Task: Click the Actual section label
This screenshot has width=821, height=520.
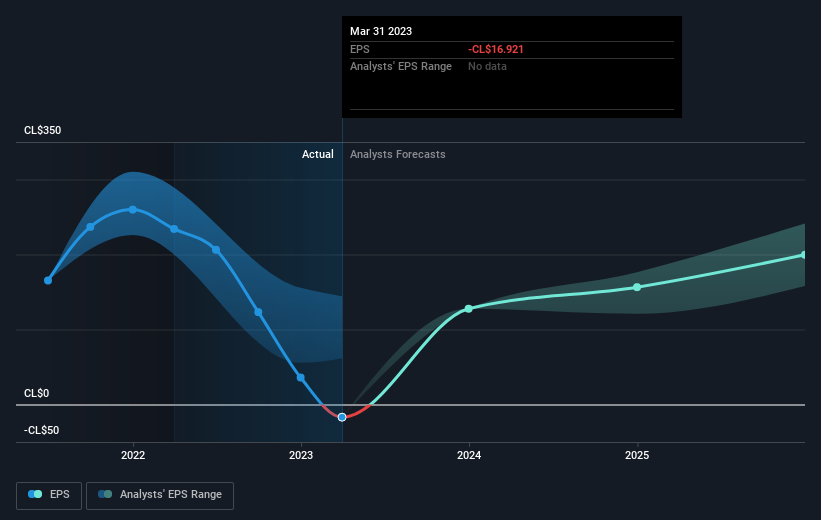Action: (317, 154)
